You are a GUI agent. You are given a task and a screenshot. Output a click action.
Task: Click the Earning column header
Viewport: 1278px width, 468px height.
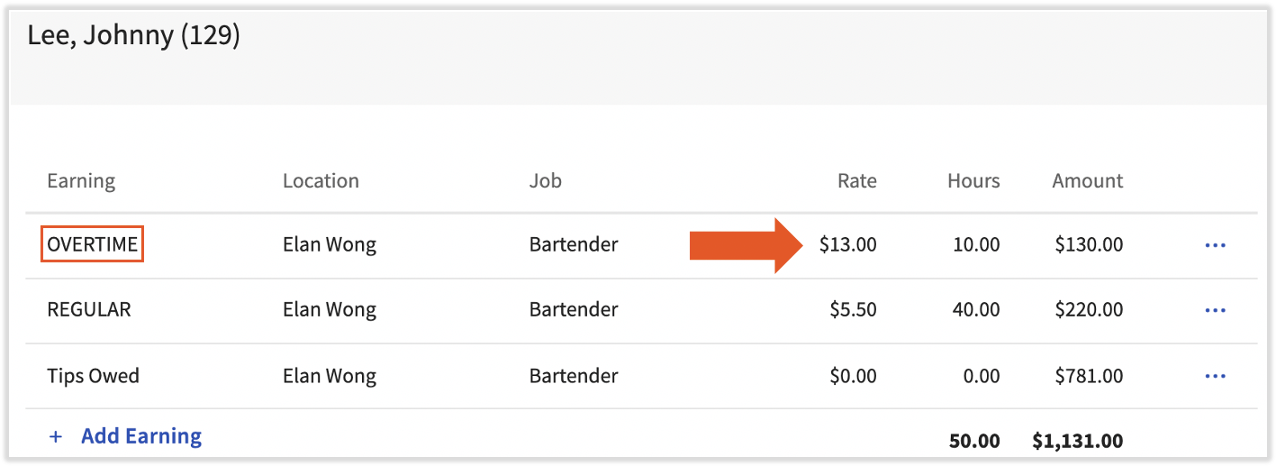pyautogui.click(x=81, y=181)
